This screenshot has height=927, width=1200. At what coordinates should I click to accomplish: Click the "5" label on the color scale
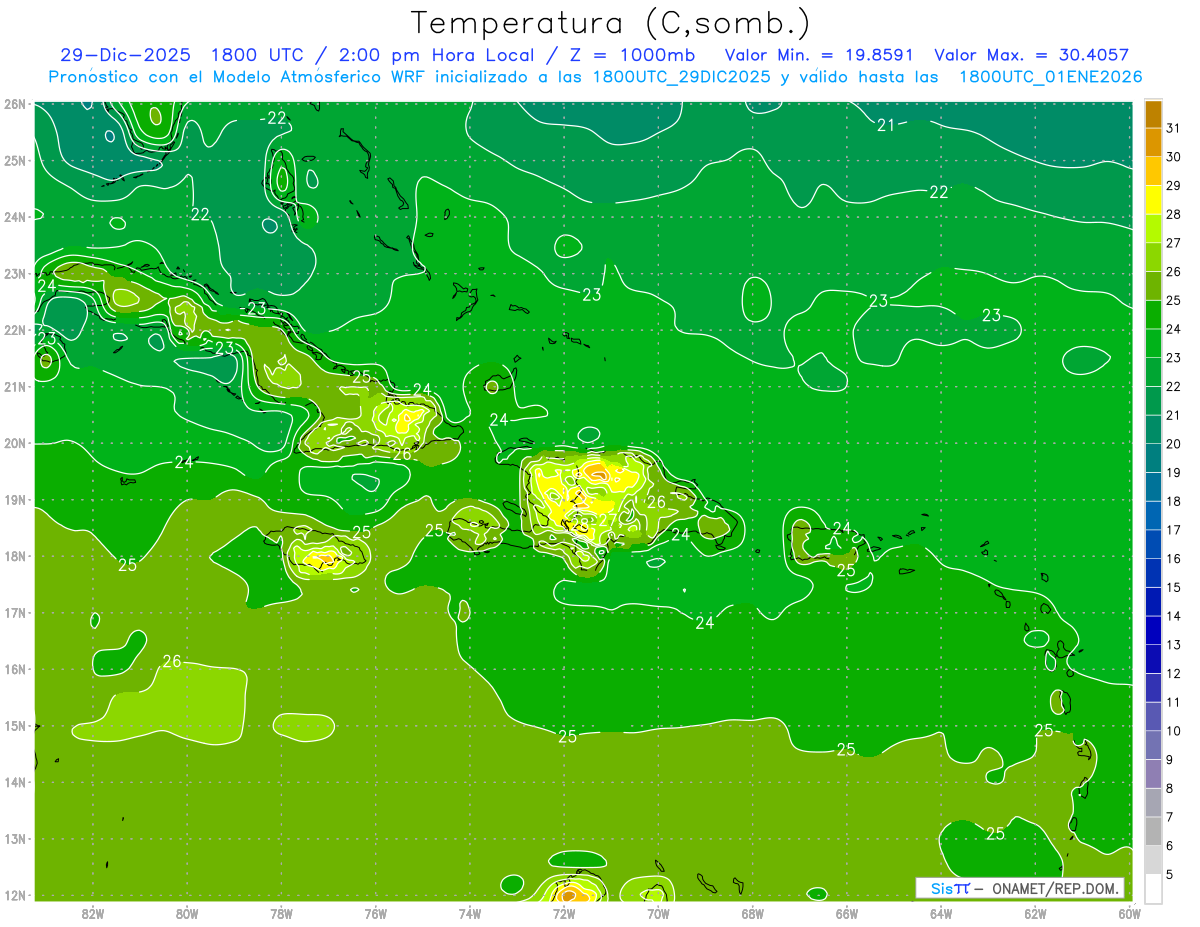1171,875
